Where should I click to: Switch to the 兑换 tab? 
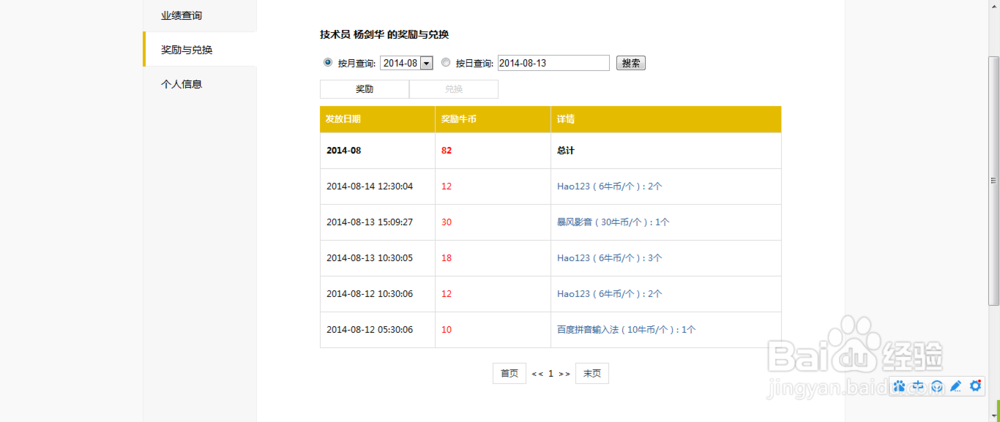tap(453, 89)
